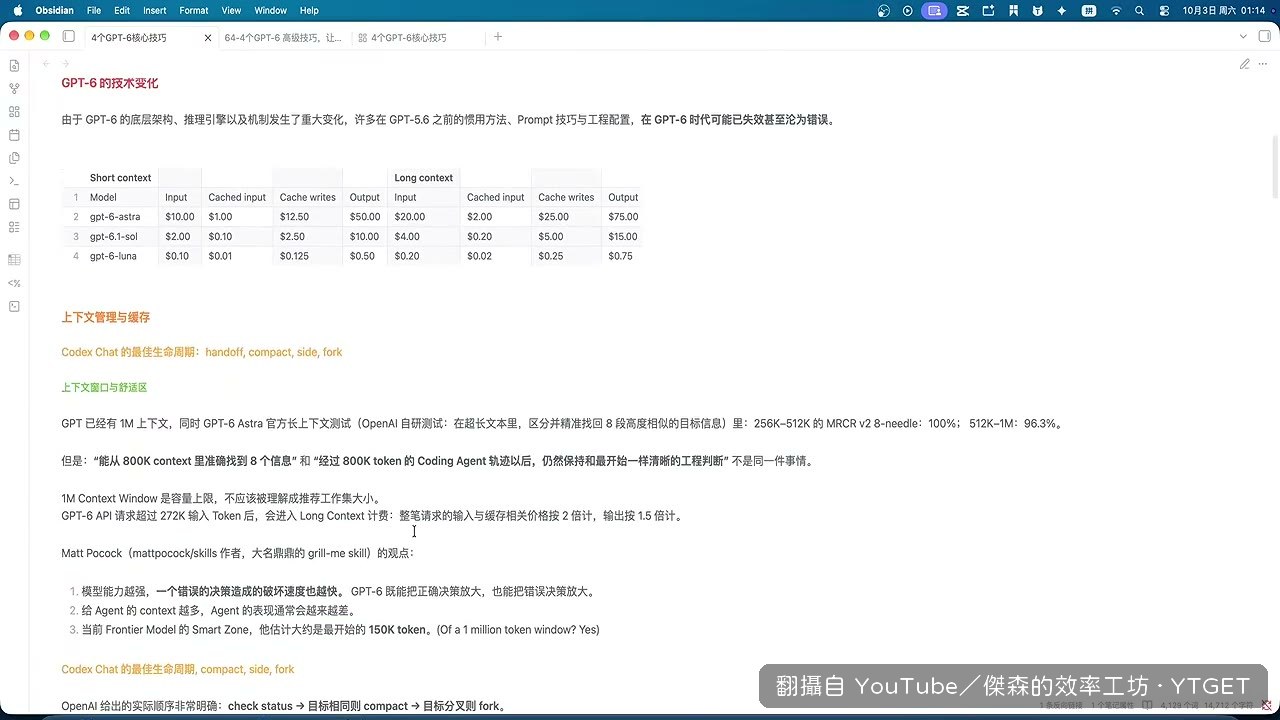Open the note's more options menu

pyautogui.click(x=1265, y=64)
